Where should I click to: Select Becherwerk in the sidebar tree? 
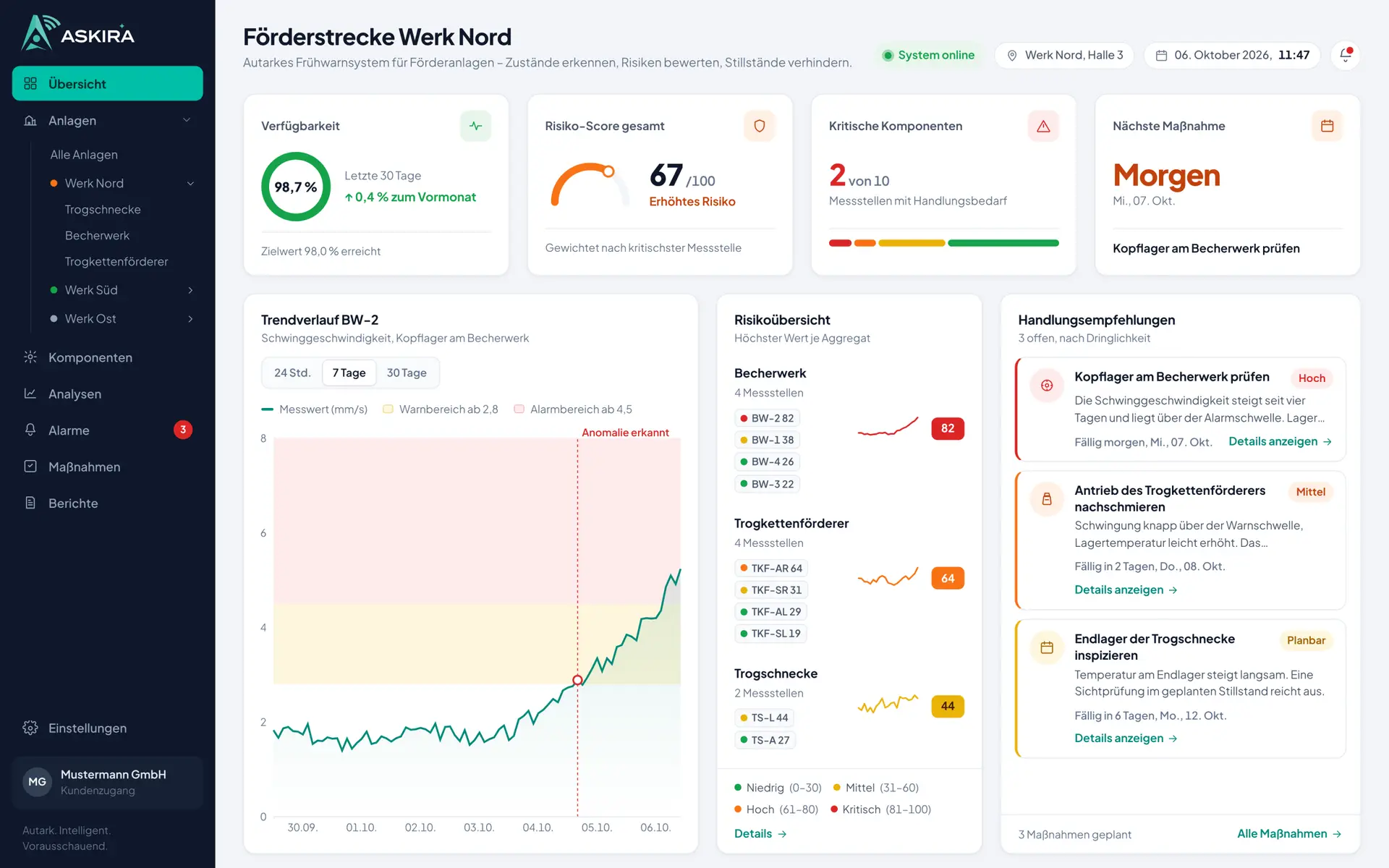click(97, 235)
